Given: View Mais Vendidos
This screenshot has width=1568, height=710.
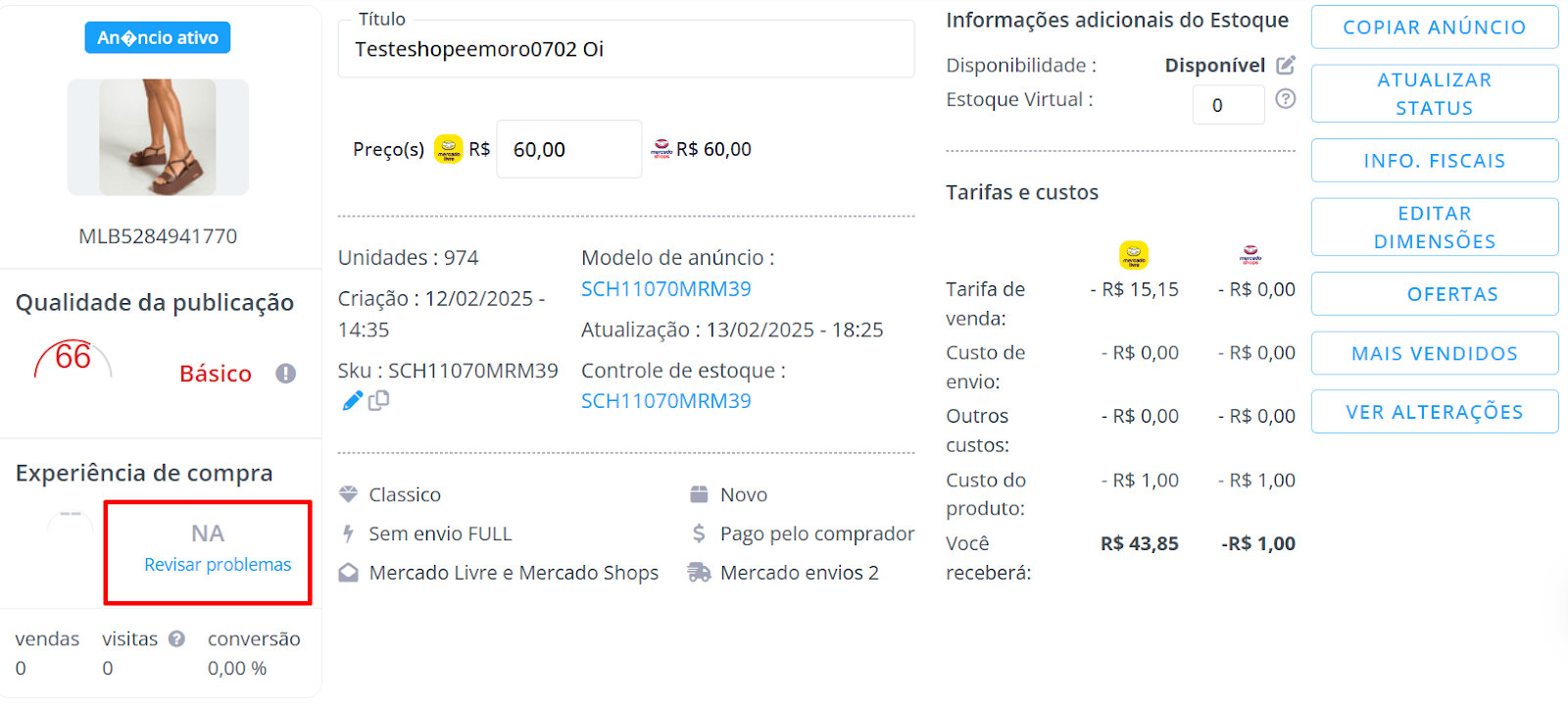Looking at the screenshot, I should (1435, 353).
